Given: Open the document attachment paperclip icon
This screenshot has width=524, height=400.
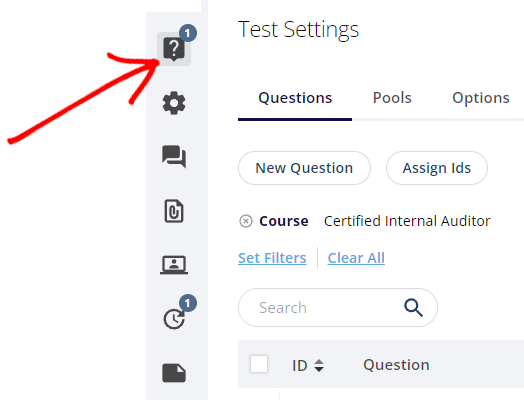Looking at the screenshot, I should (174, 211).
